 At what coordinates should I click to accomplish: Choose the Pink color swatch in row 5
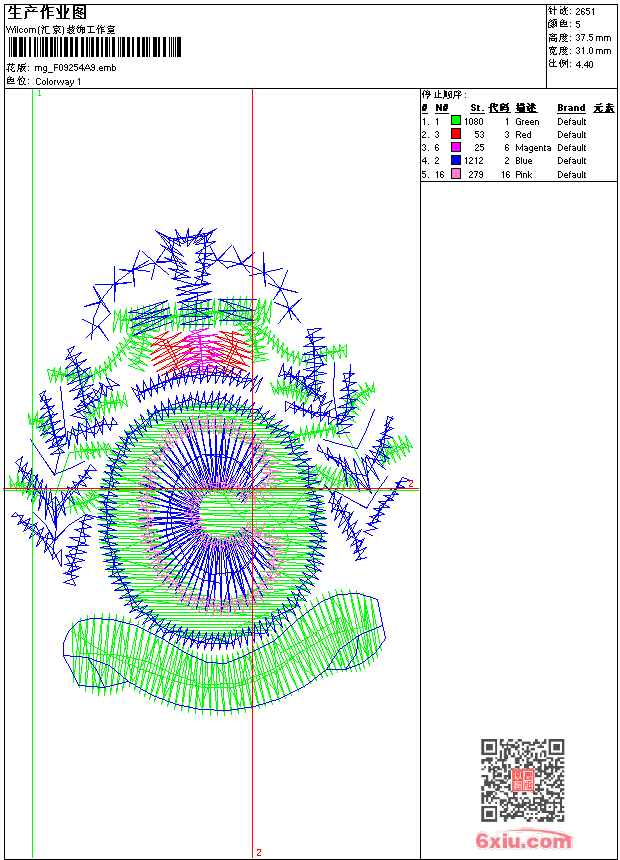click(x=455, y=174)
